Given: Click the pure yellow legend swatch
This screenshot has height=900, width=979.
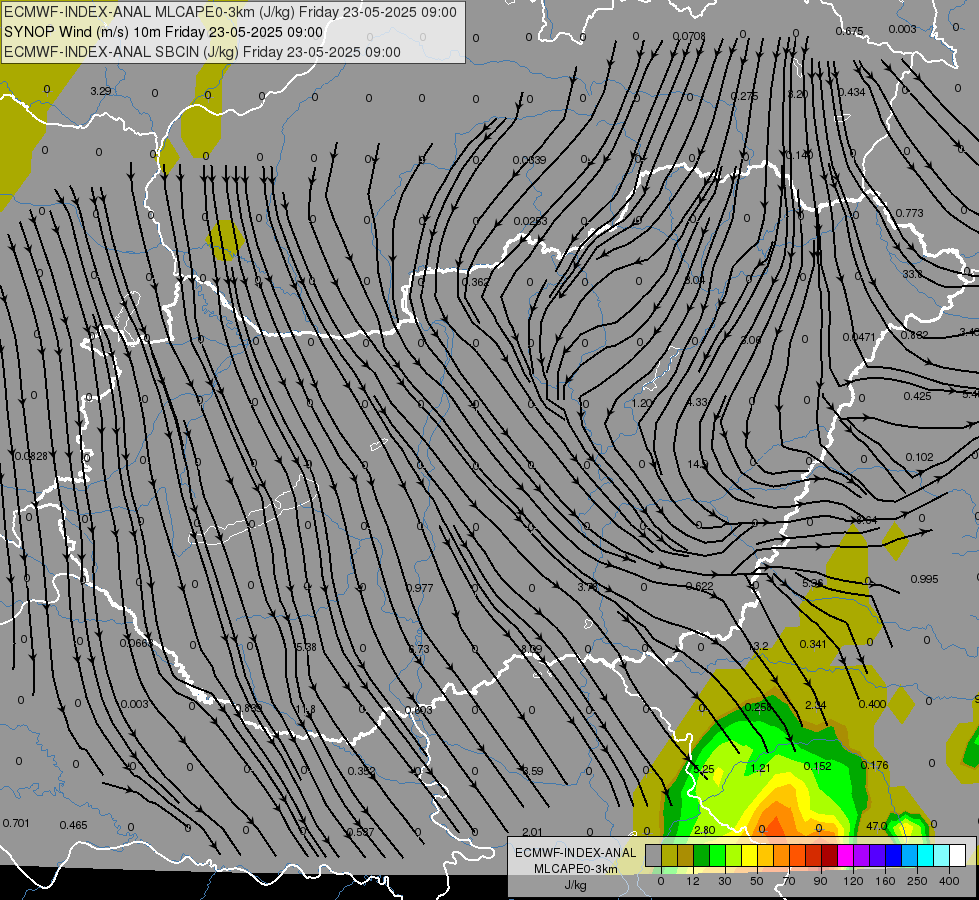Looking at the screenshot, I should [749, 856].
